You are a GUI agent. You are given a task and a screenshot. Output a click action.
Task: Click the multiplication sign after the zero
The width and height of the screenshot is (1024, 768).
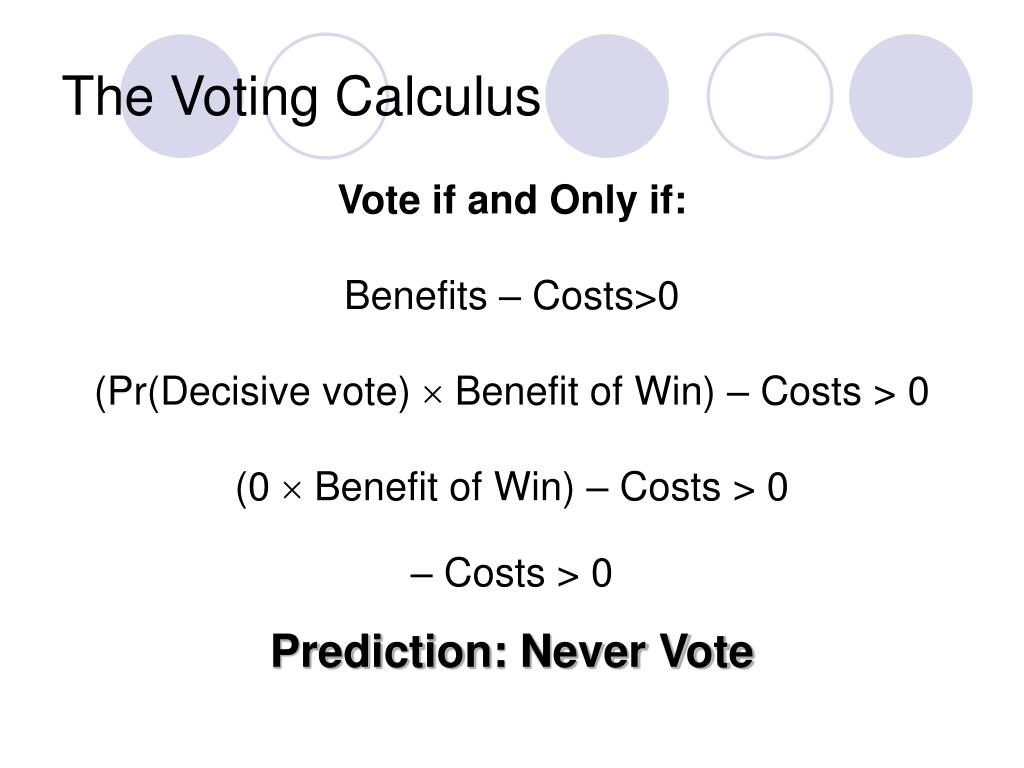tap(292, 491)
